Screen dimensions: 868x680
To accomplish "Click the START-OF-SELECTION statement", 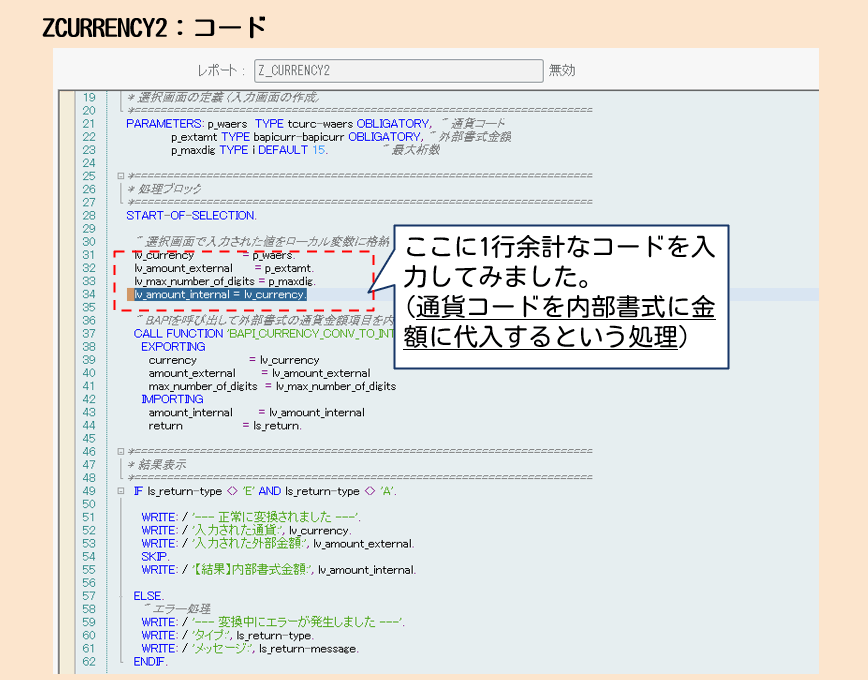I will point(191,215).
